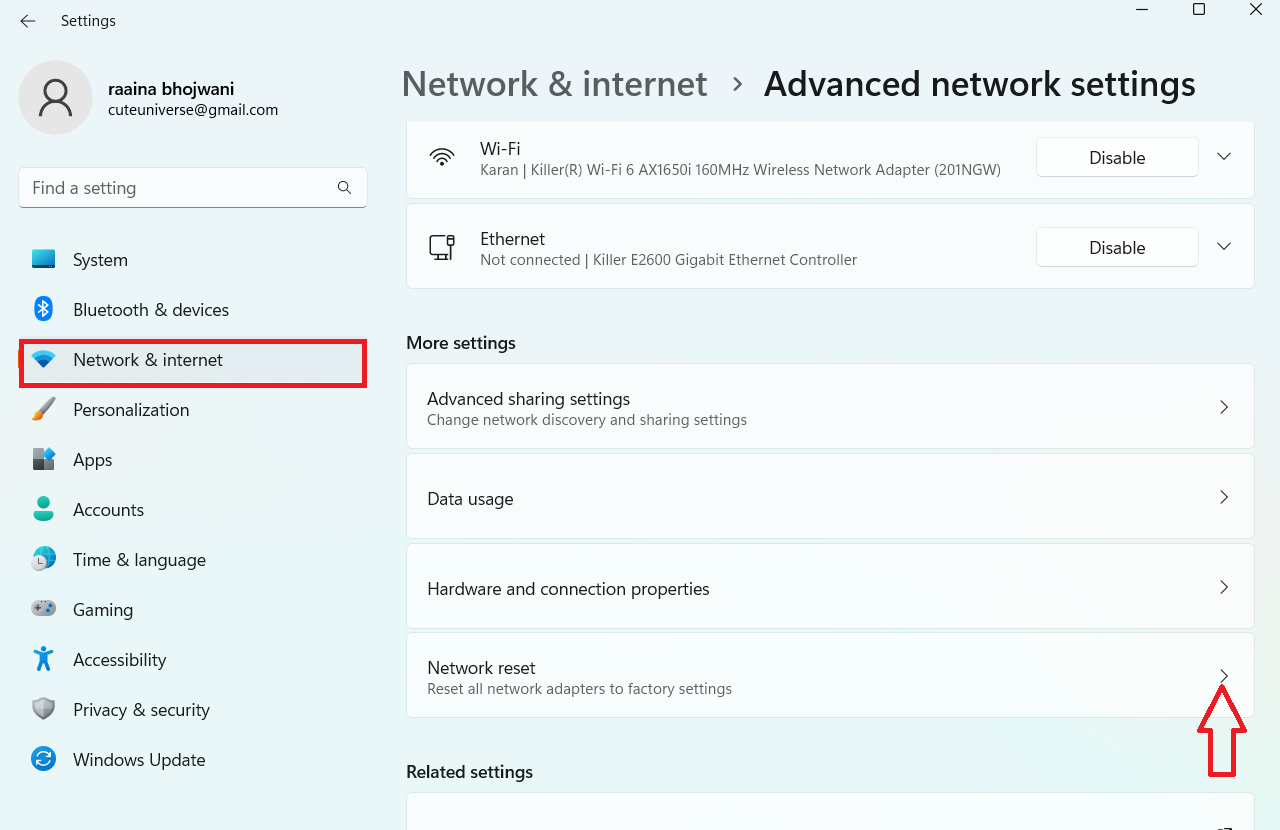The height and width of the screenshot is (830, 1280).
Task: Expand the Ethernet adapter details chevron
Action: [x=1224, y=247]
